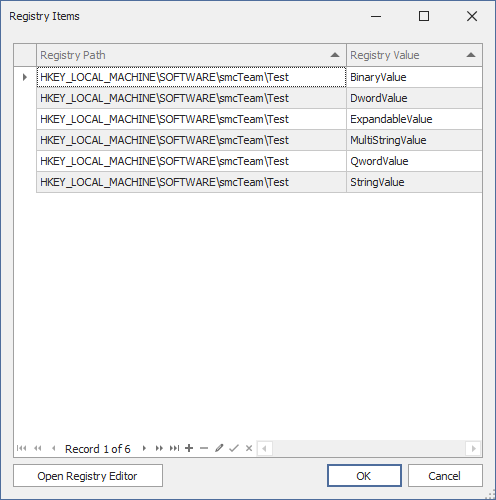
Task: Delete current record with minus icon
Action: 204,448
